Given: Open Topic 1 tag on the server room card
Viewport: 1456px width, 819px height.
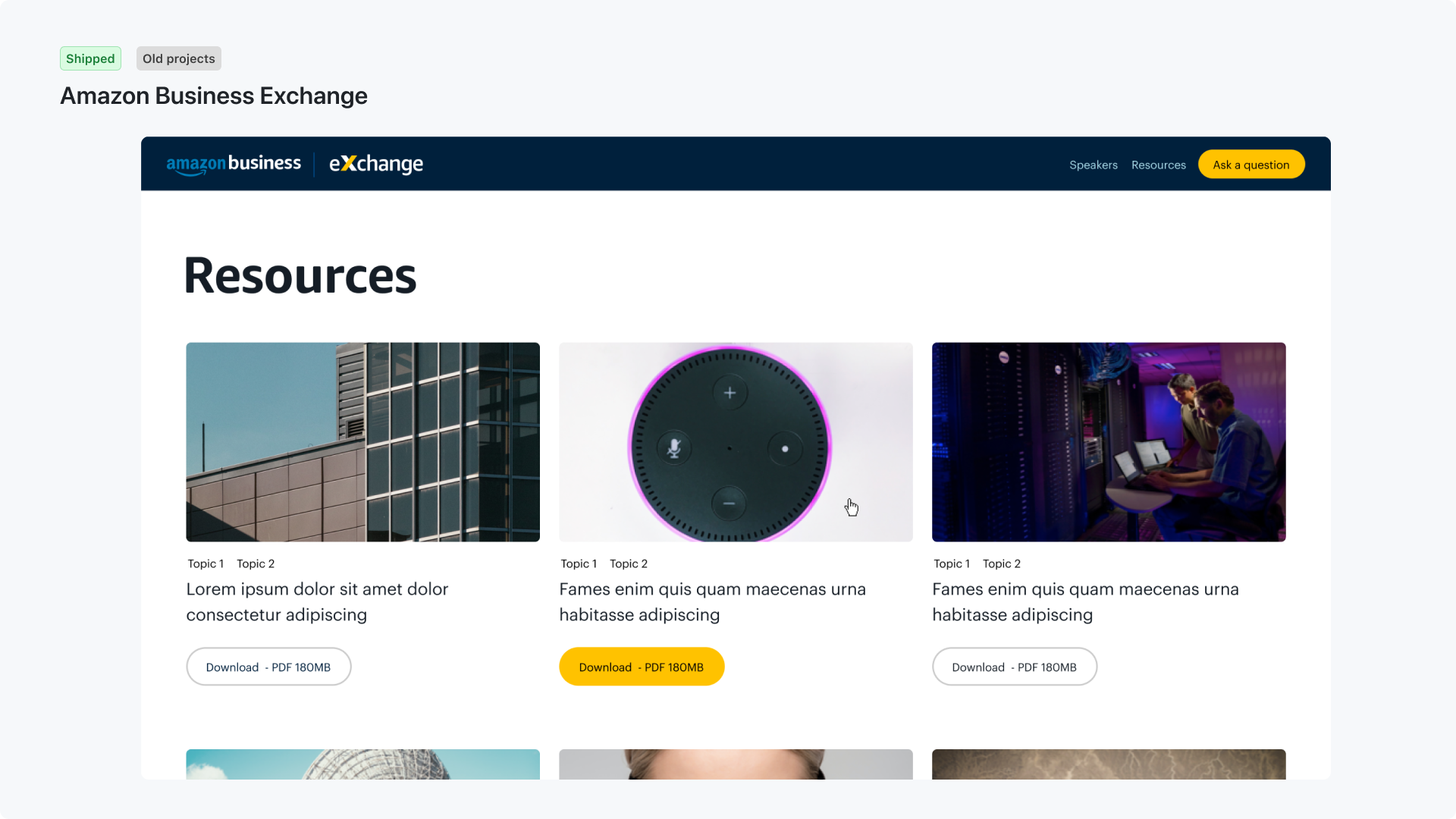Looking at the screenshot, I should coord(951,563).
